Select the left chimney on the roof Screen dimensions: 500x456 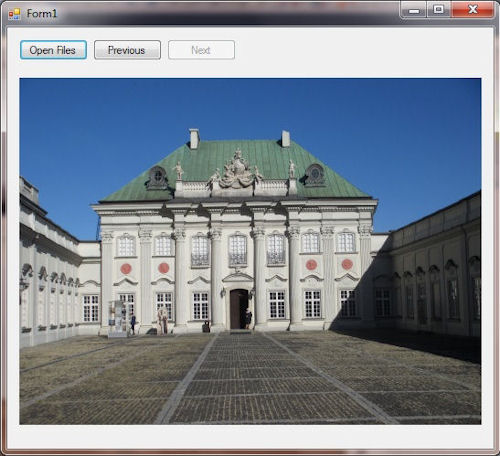[194, 138]
